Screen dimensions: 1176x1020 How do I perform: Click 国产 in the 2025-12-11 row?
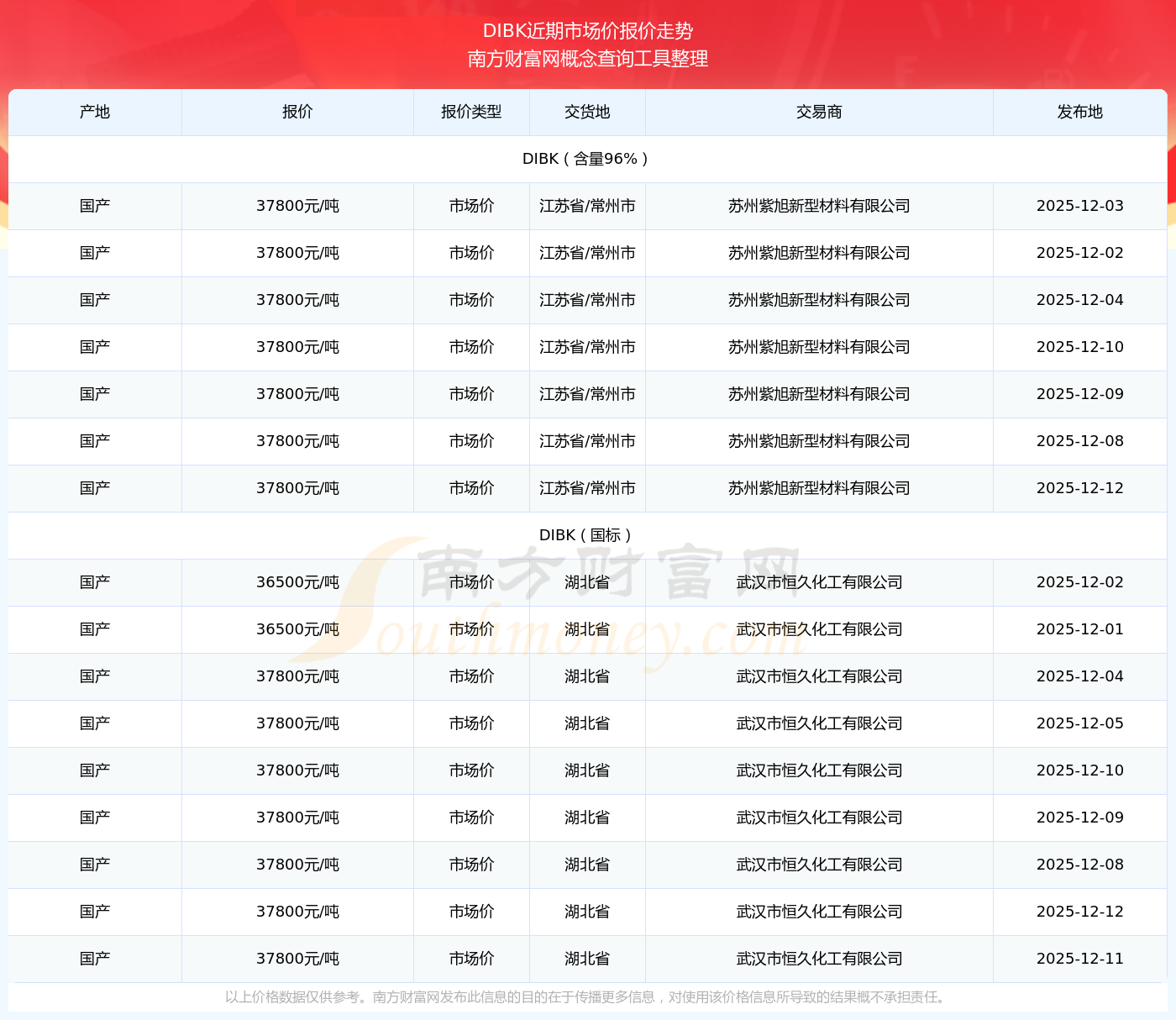(x=95, y=959)
